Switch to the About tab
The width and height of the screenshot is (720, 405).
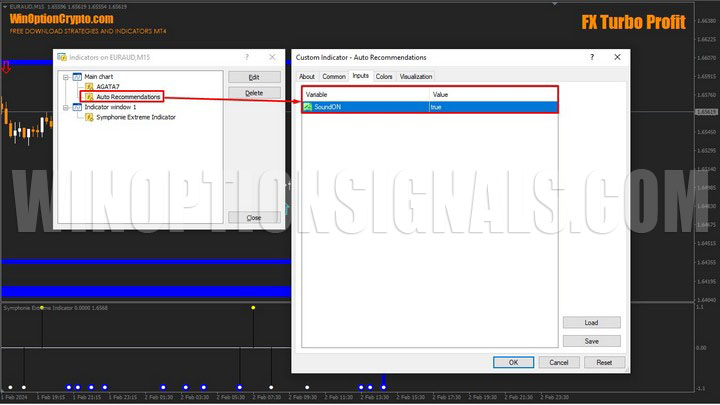click(307, 76)
